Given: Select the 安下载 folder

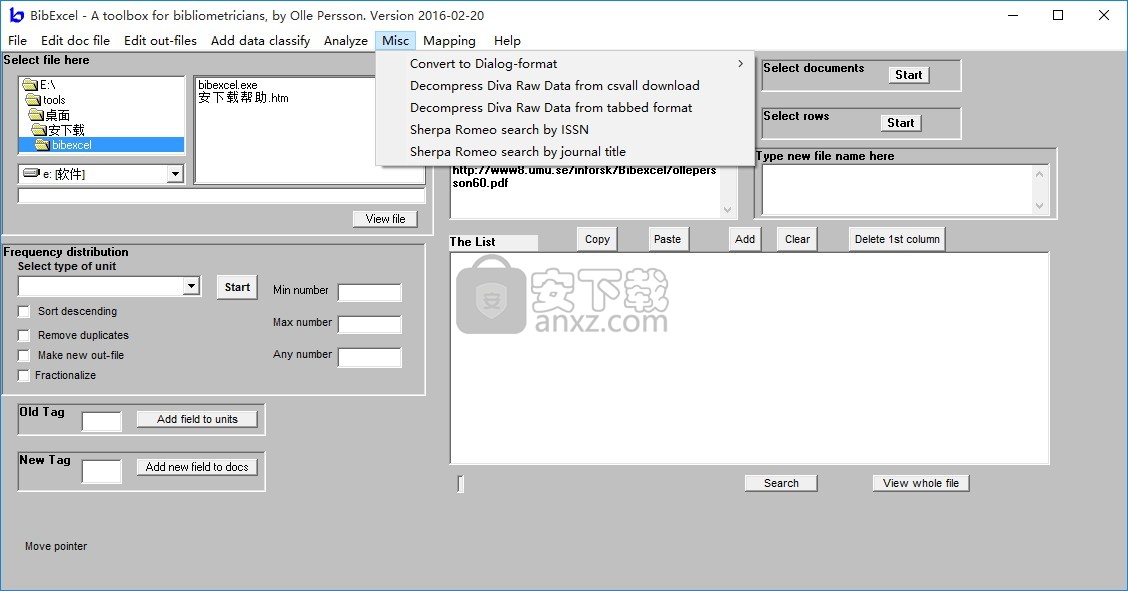Looking at the screenshot, I should (x=58, y=130).
